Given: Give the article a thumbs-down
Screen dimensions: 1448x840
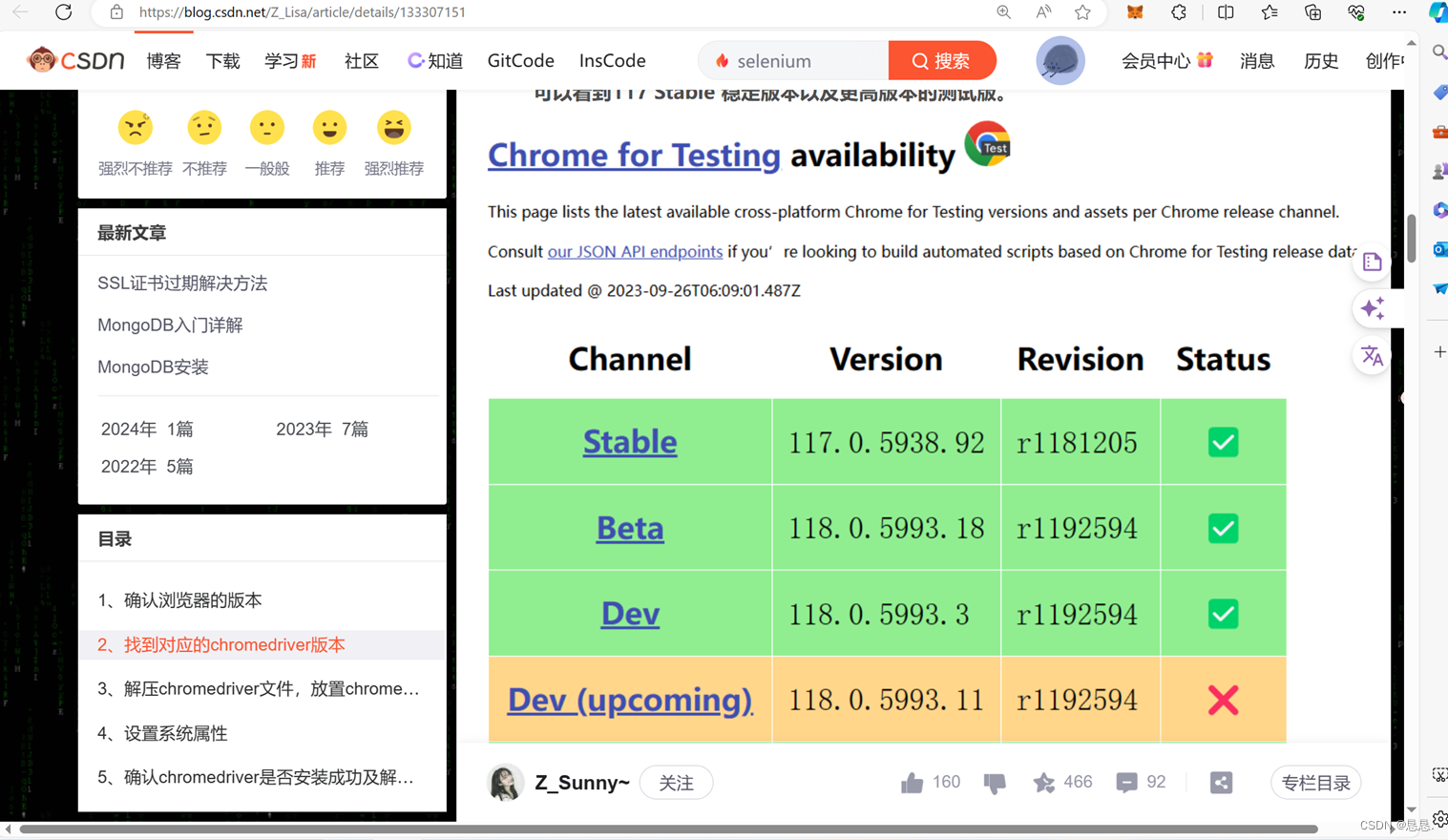Looking at the screenshot, I should coord(994,782).
